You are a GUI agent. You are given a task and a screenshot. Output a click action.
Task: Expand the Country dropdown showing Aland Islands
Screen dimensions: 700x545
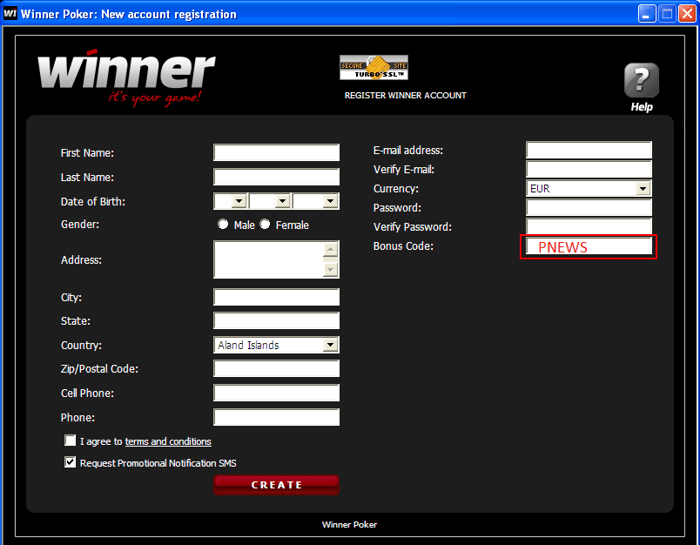click(x=330, y=345)
